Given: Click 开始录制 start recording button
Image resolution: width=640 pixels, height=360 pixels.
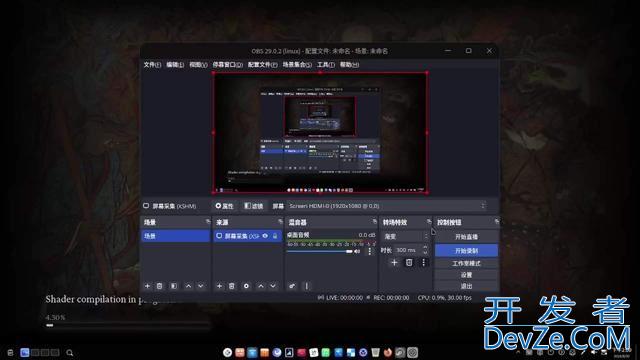Looking at the screenshot, I should [x=467, y=250].
